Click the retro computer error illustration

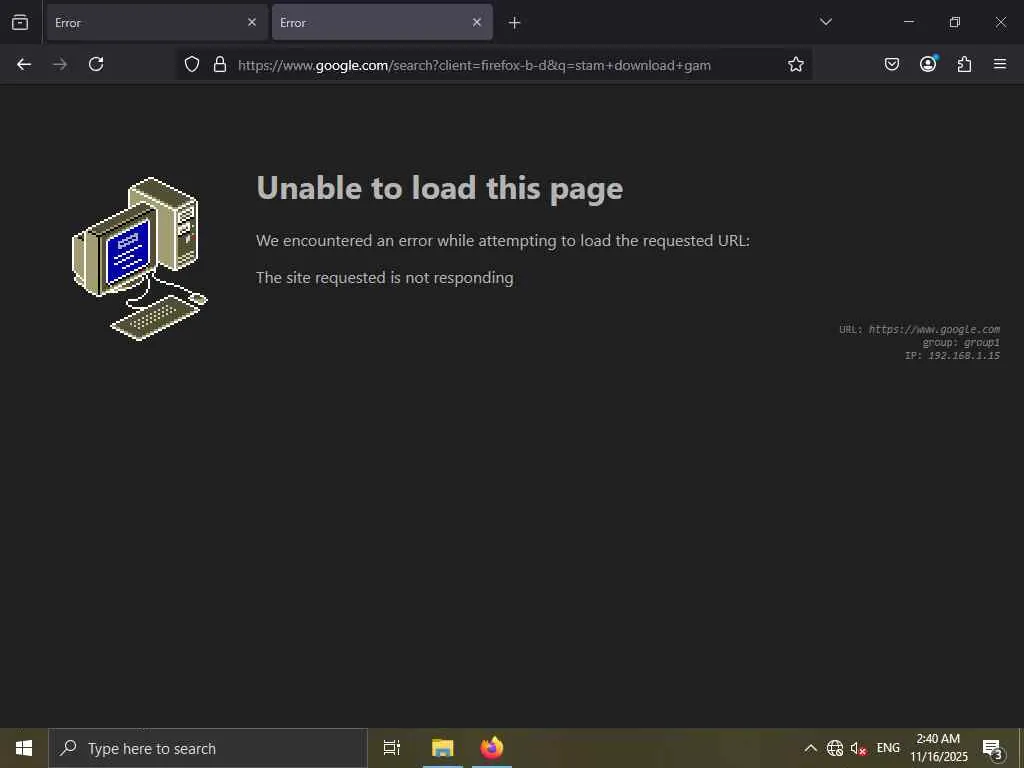[x=140, y=259]
